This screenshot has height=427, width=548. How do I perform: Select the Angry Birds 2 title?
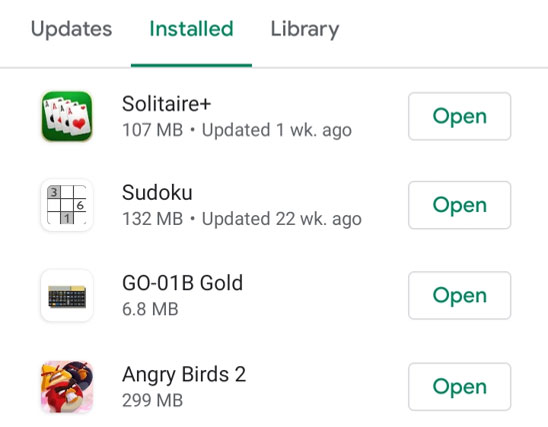(184, 375)
